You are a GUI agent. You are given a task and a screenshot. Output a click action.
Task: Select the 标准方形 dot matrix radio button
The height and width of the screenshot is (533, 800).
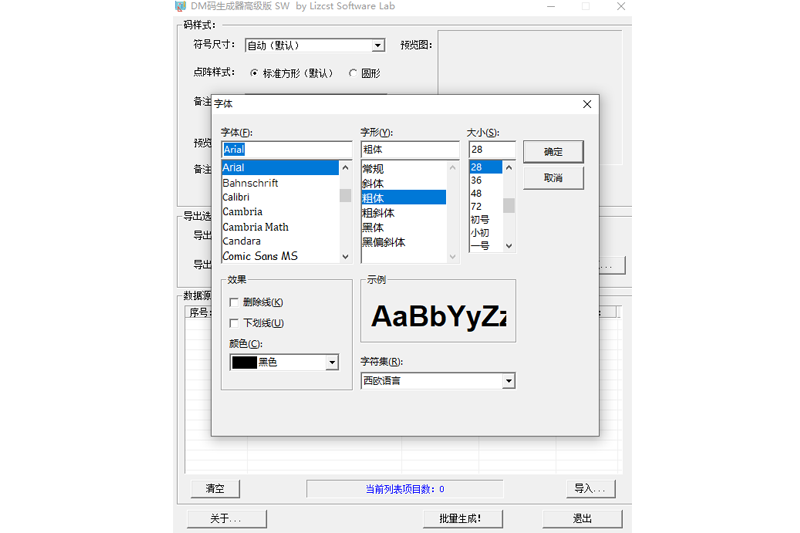(254, 73)
